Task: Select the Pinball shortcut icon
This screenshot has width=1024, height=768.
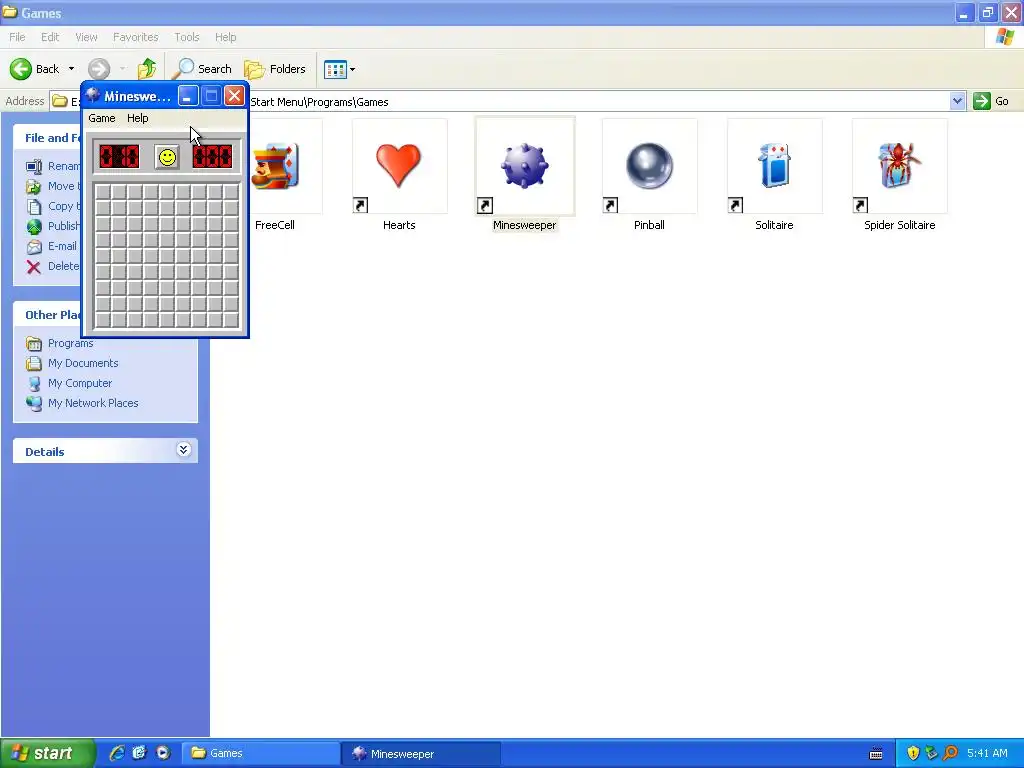Action: [x=649, y=166]
